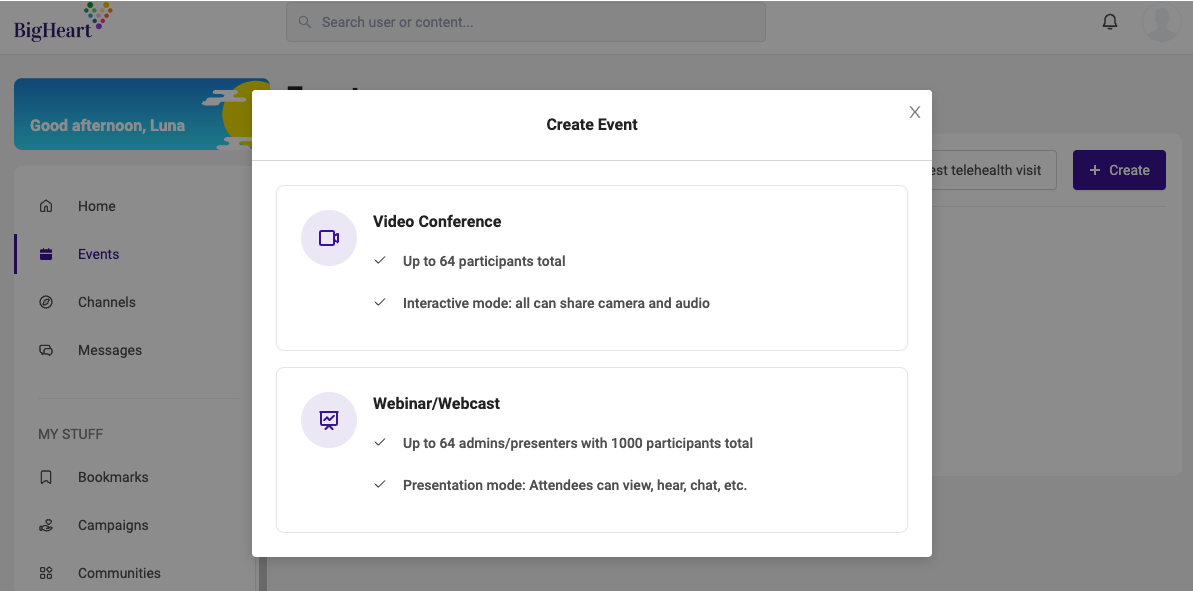Click the notification bell icon
Viewport: 1193px width, 591px height.
click(x=1110, y=22)
